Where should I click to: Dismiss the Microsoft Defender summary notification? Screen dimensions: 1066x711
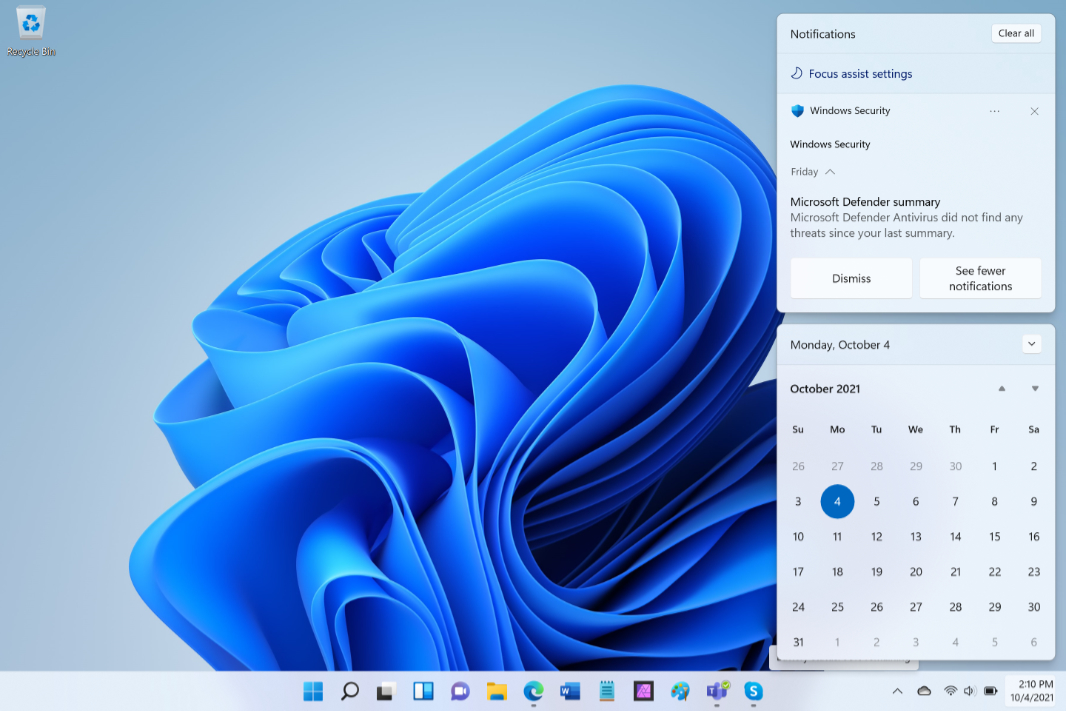click(851, 278)
